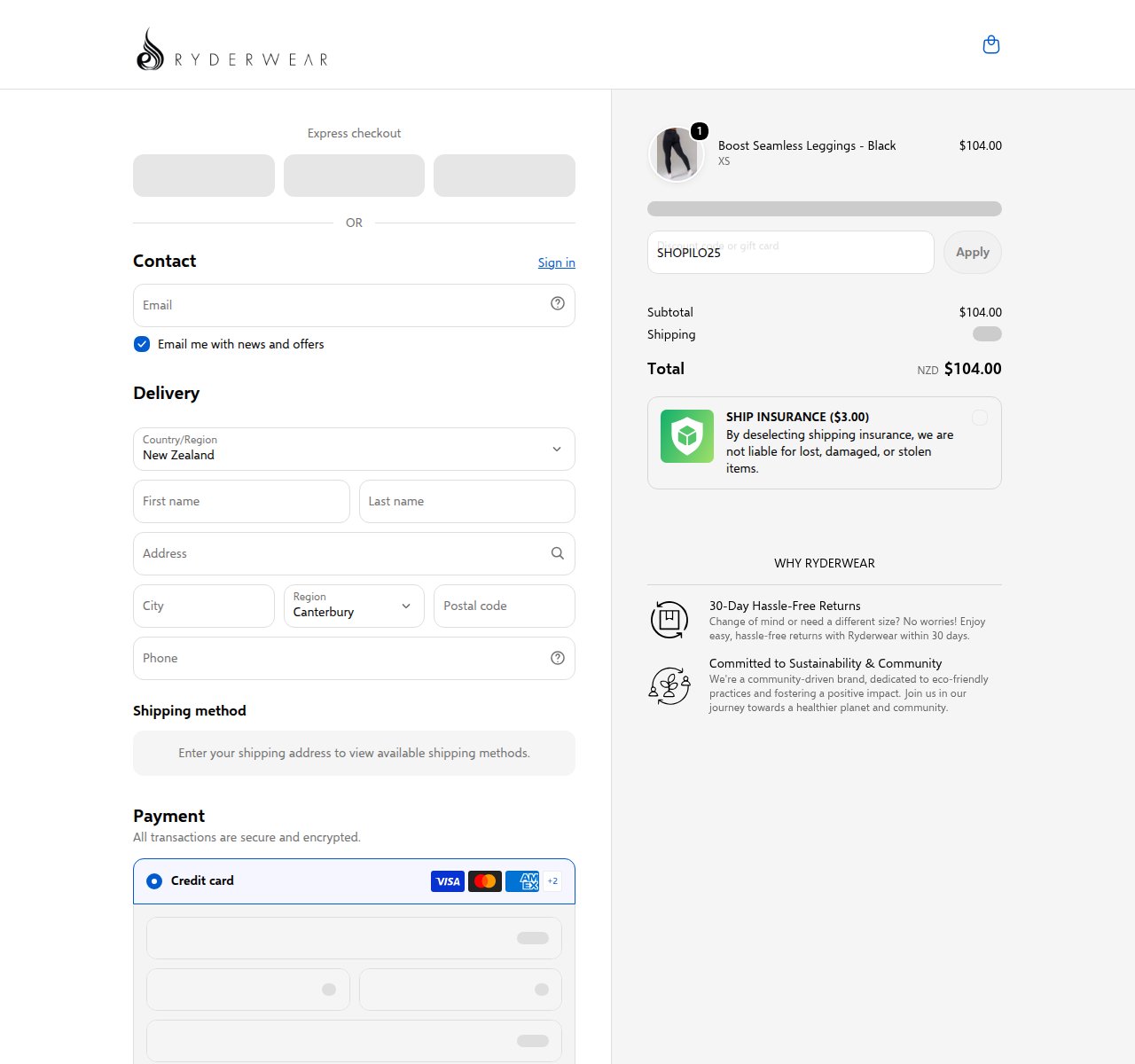
Task: Click the 30-Day Returns box icon
Action: [x=669, y=620]
